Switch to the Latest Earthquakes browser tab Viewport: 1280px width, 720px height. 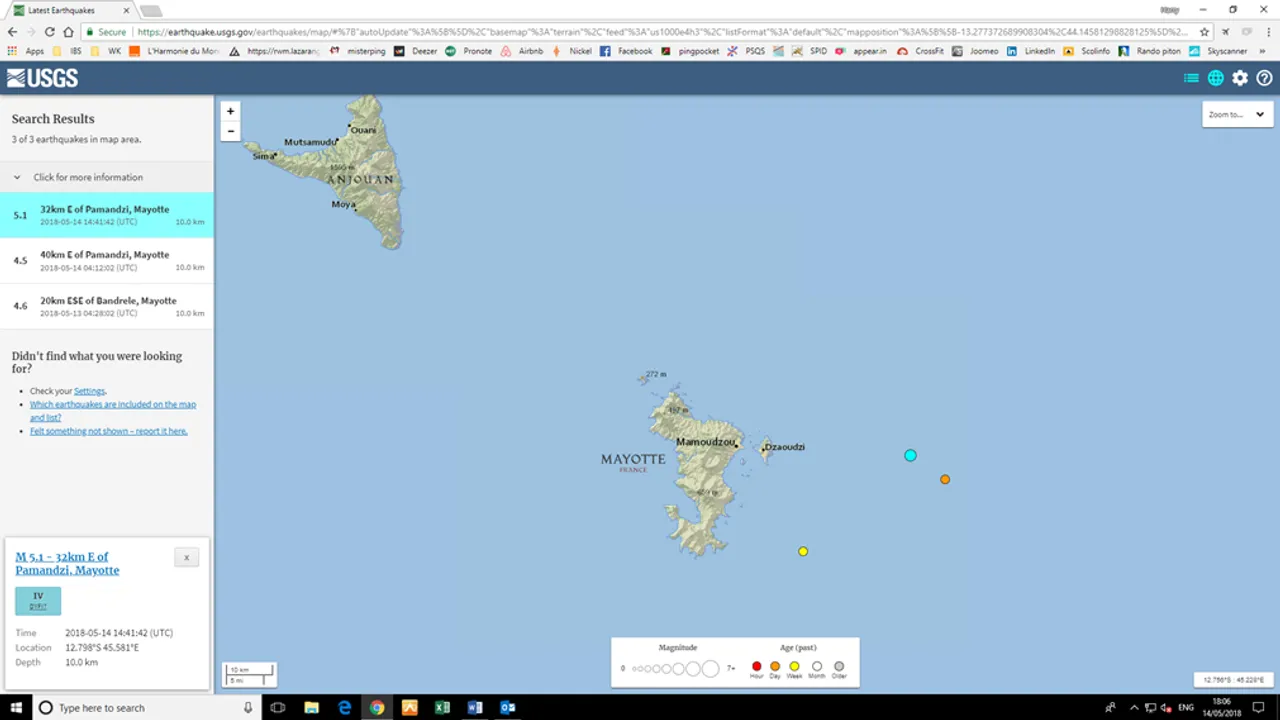(x=68, y=10)
